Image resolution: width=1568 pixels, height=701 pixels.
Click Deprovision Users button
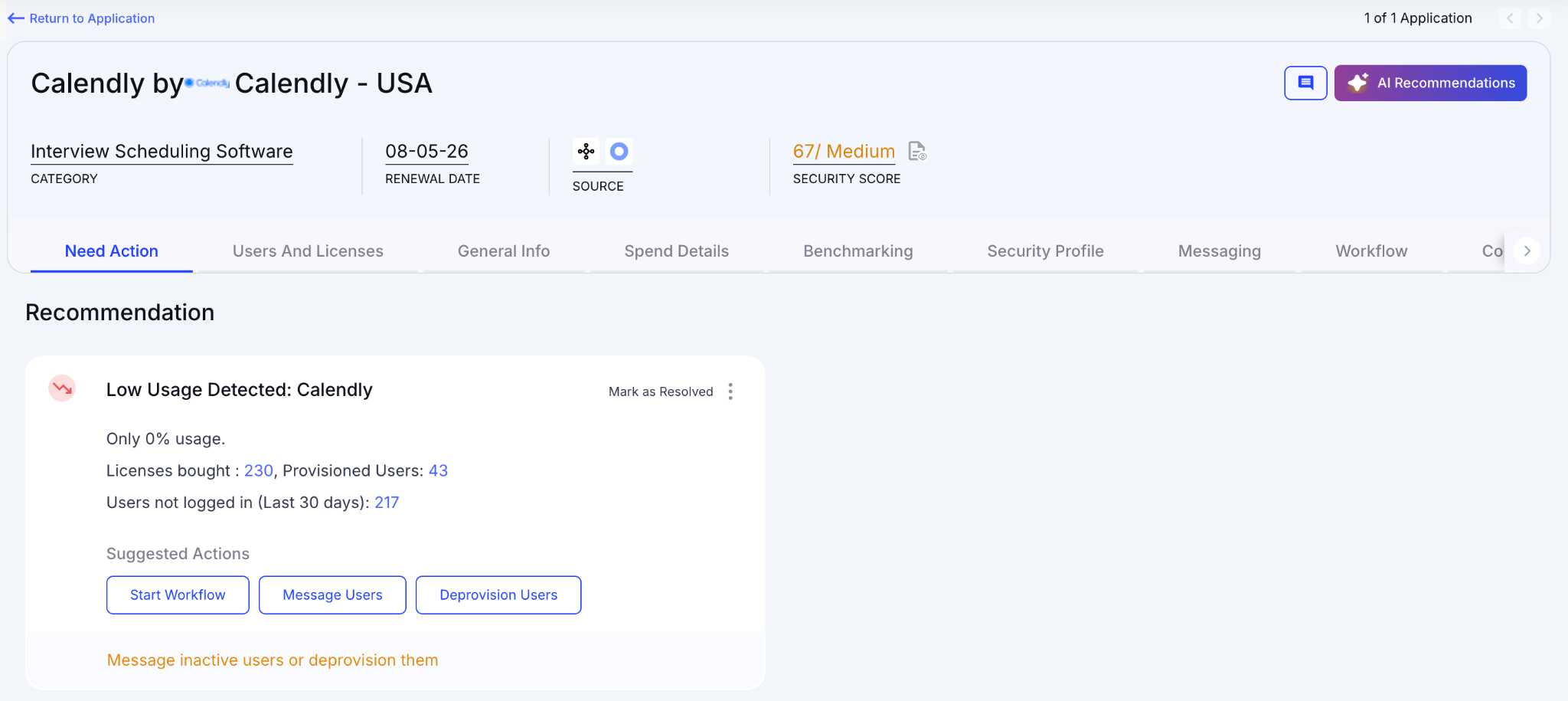click(498, 595)
